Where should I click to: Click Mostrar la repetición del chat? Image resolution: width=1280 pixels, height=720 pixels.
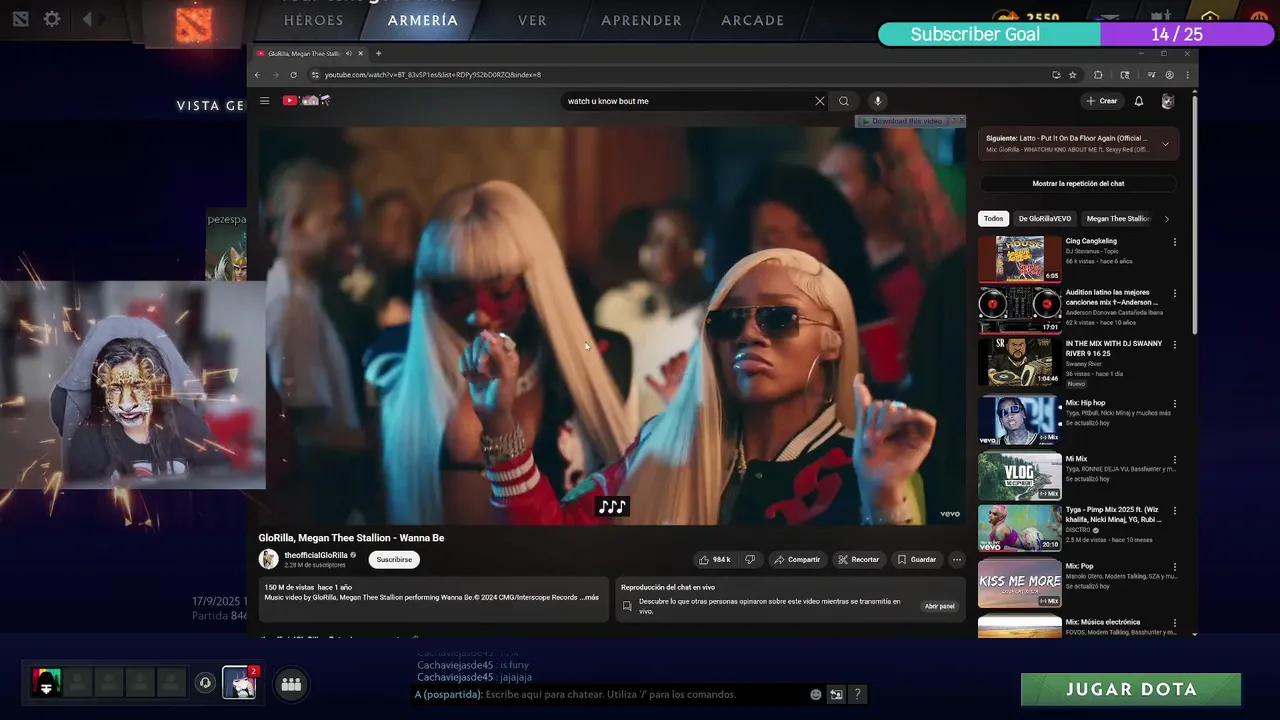tap(1078, 184)
